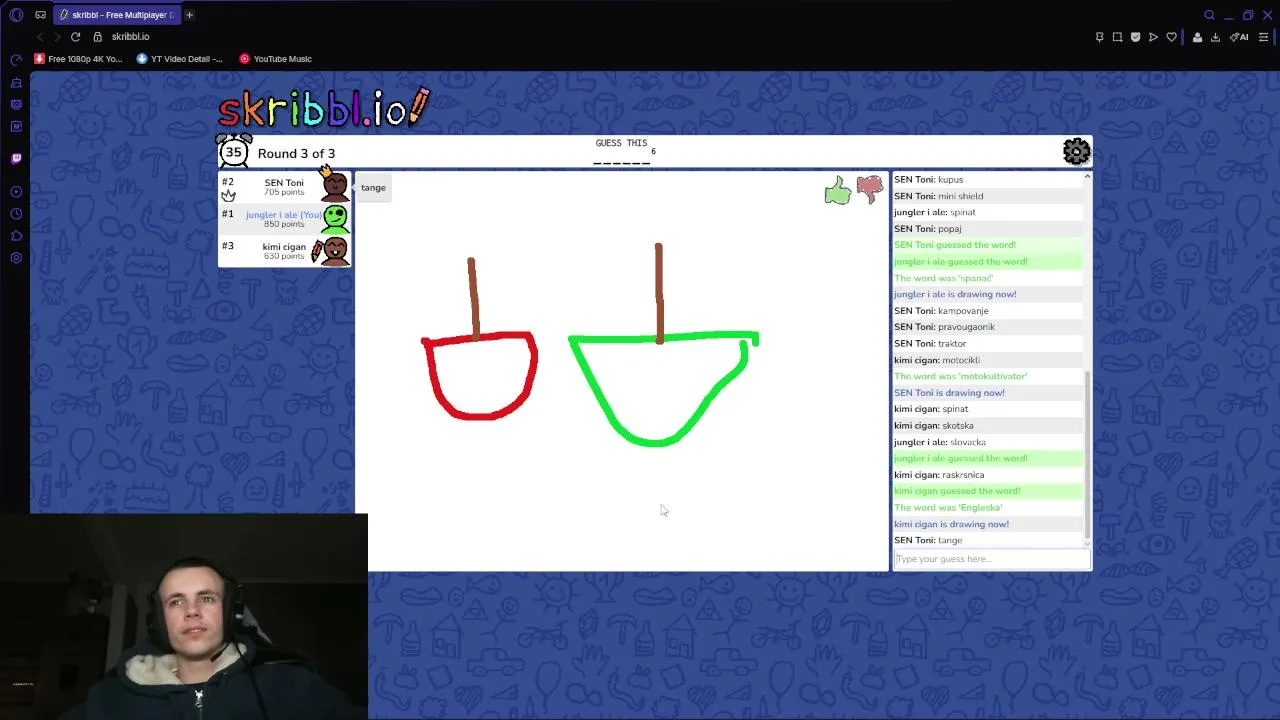The height and width of the screenshot is (720, 1280).
Task: Click the 'GUESS THIS' word hint
Action: point(621,143)
